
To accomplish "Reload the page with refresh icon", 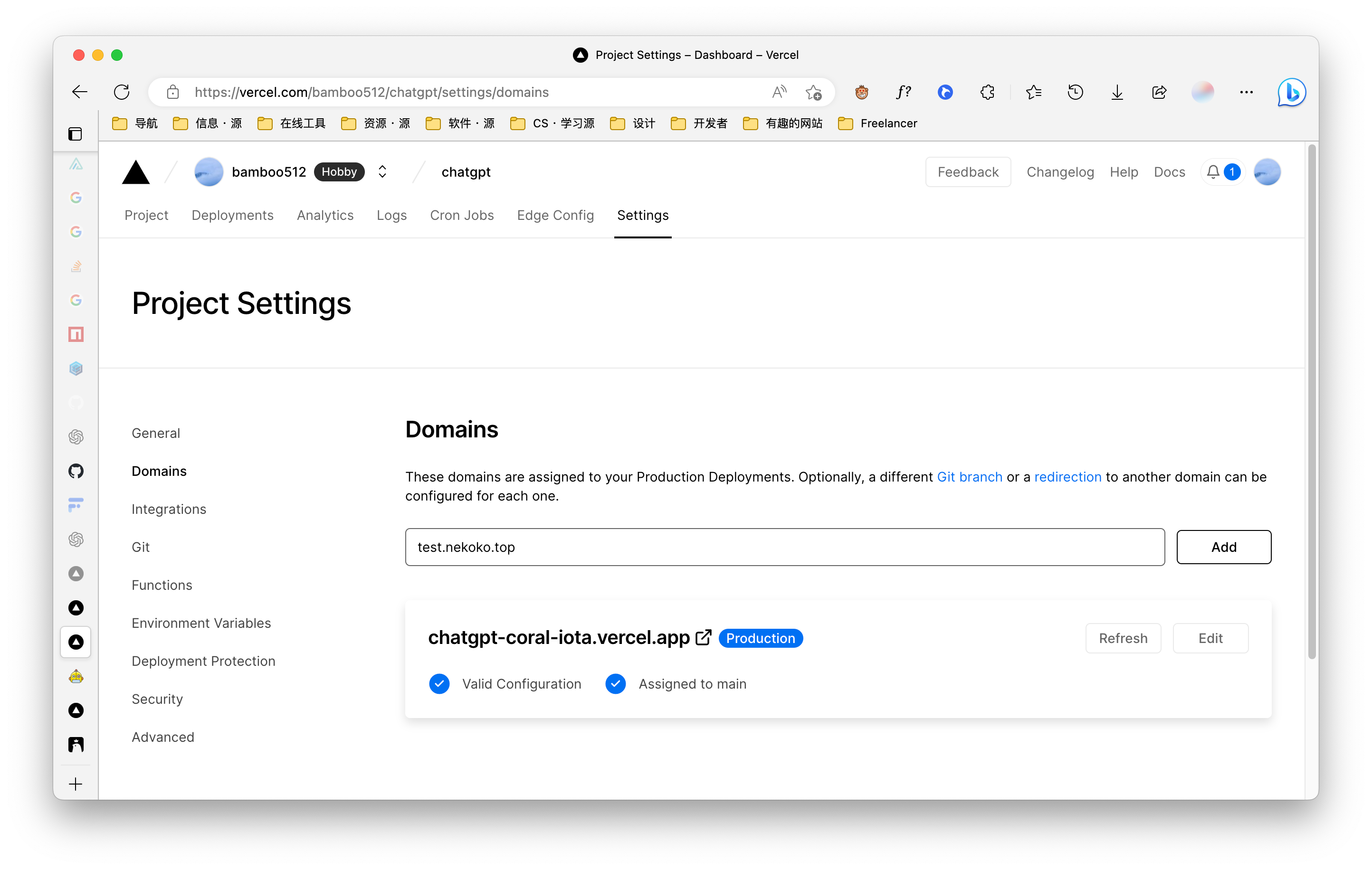I will 121,92.
